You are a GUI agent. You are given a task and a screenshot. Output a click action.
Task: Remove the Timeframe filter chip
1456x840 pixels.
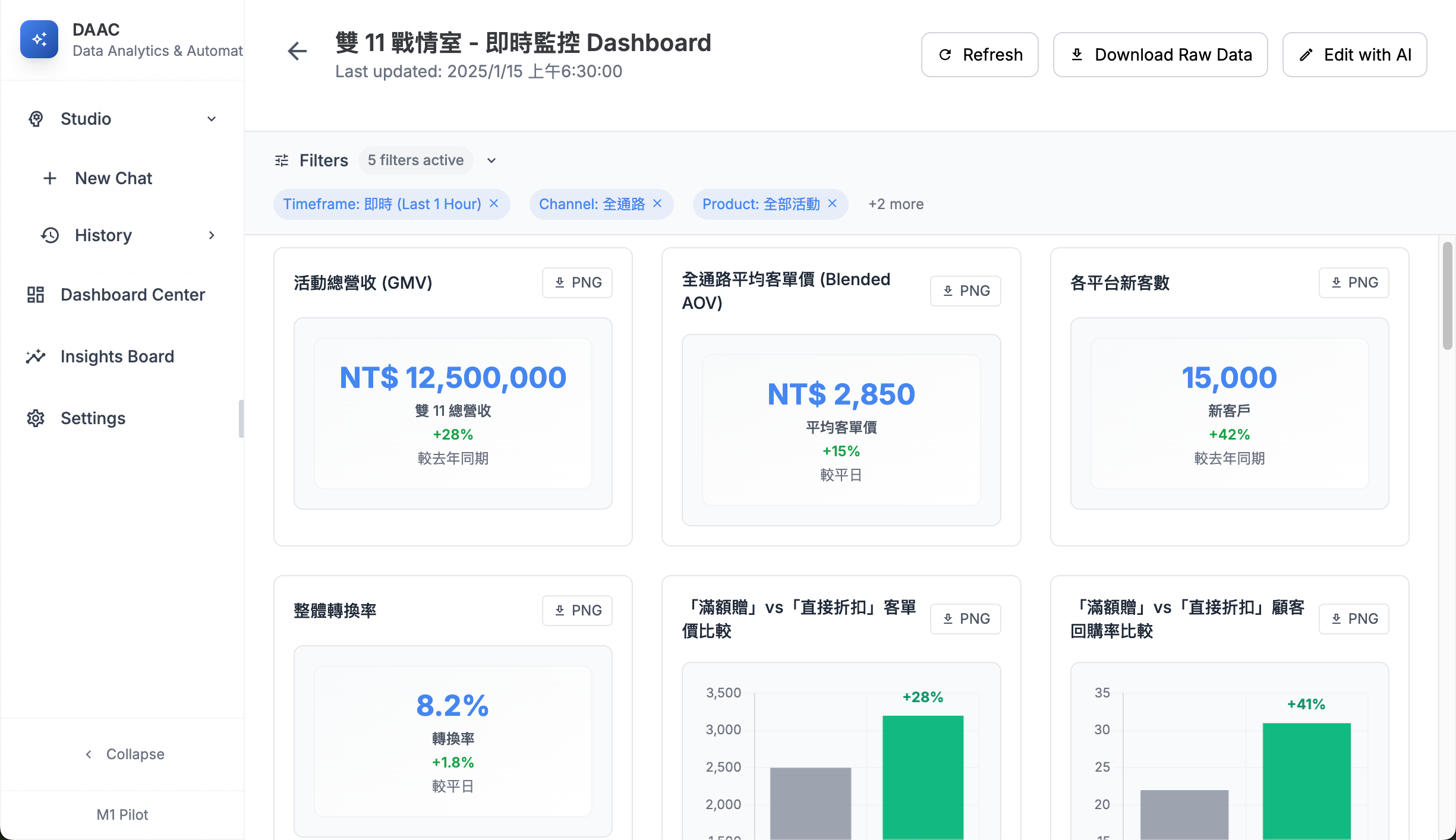494,204
